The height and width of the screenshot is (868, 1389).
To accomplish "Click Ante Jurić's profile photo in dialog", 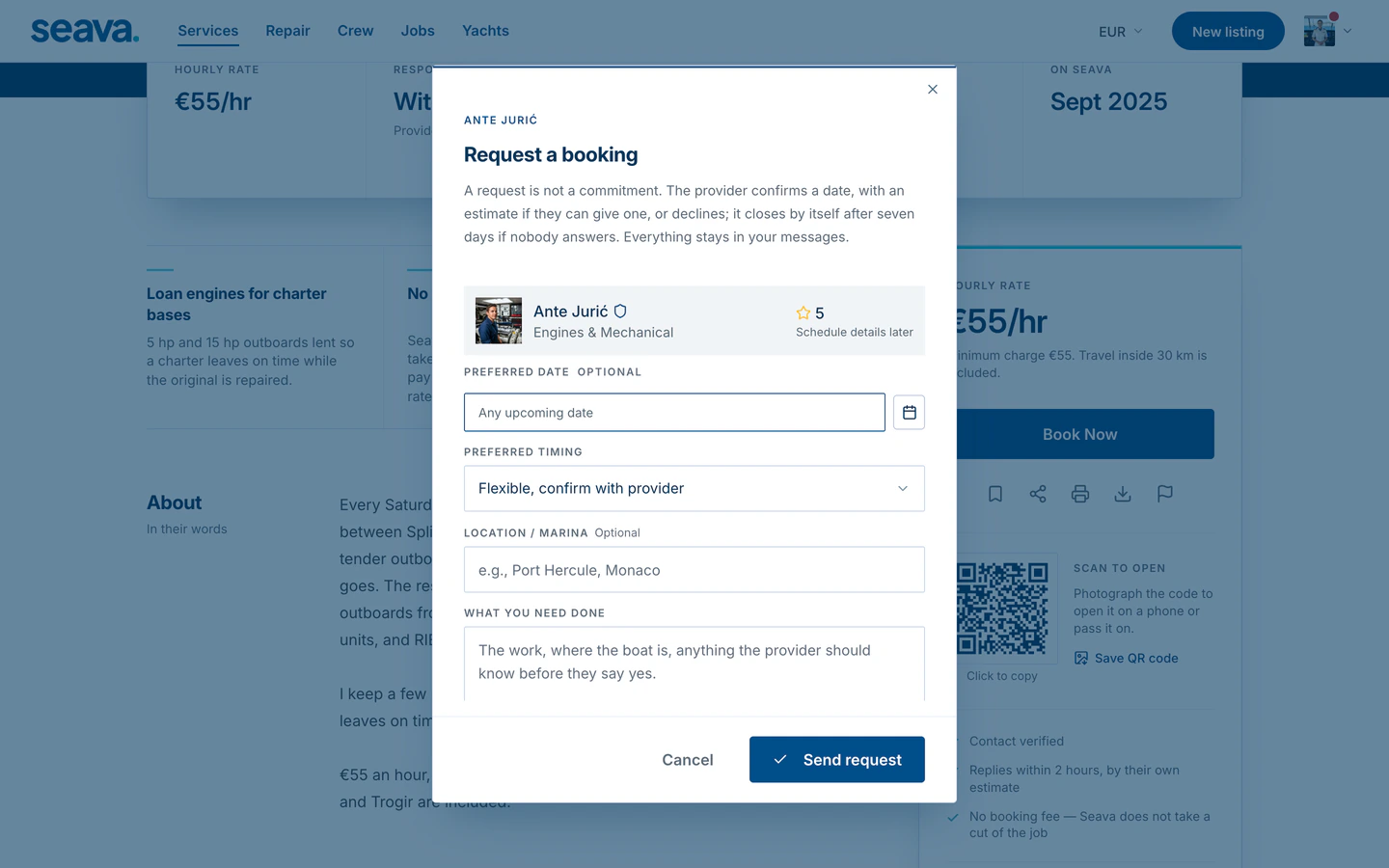I will pos(499,320).
